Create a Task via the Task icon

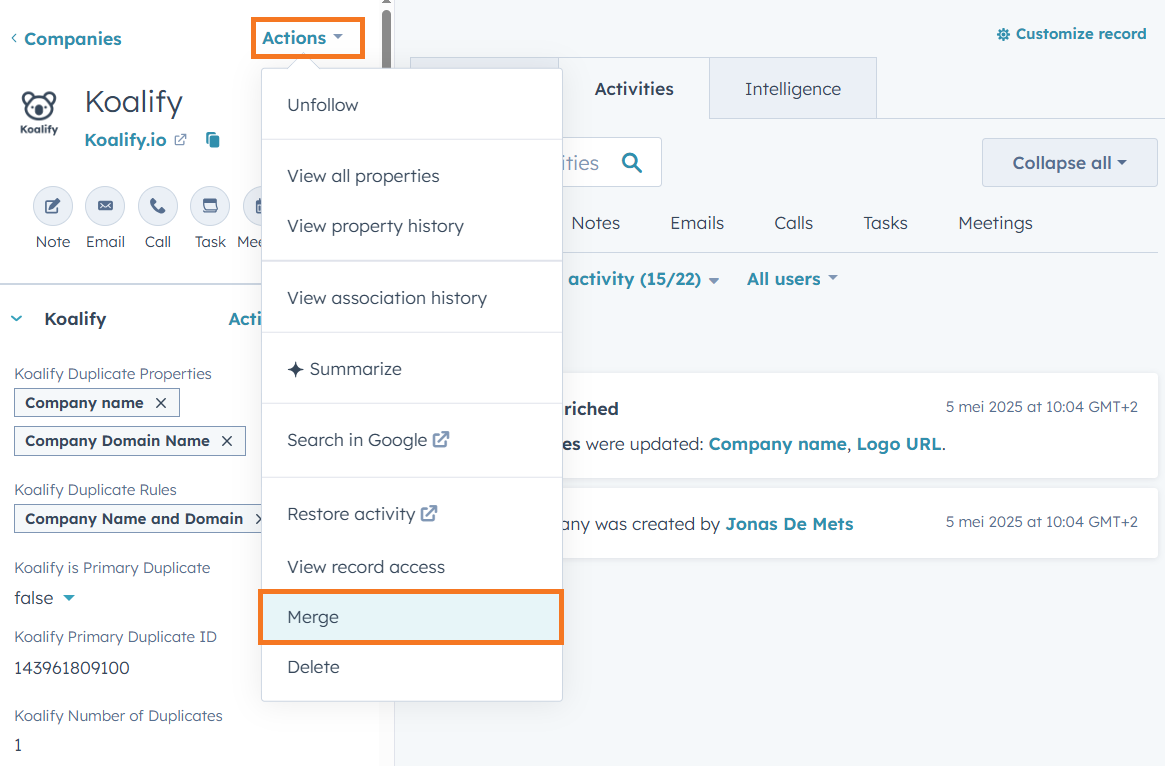pyautogui.click(x=209, y=208)
